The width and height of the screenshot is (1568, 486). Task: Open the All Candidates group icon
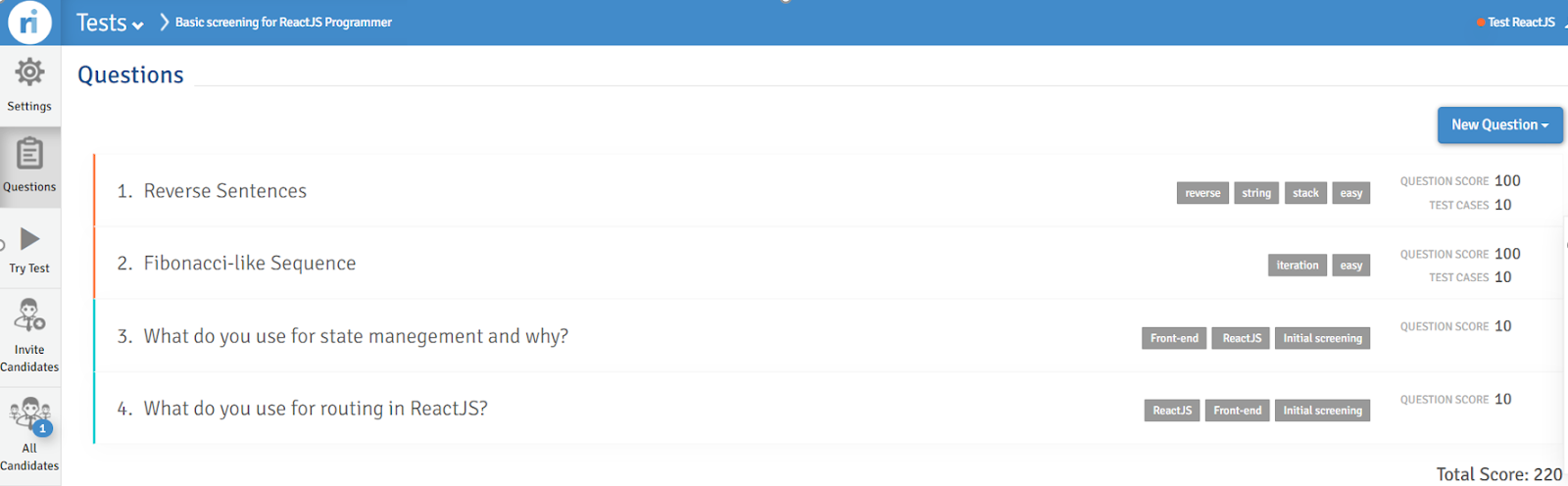tap(28, 413)
